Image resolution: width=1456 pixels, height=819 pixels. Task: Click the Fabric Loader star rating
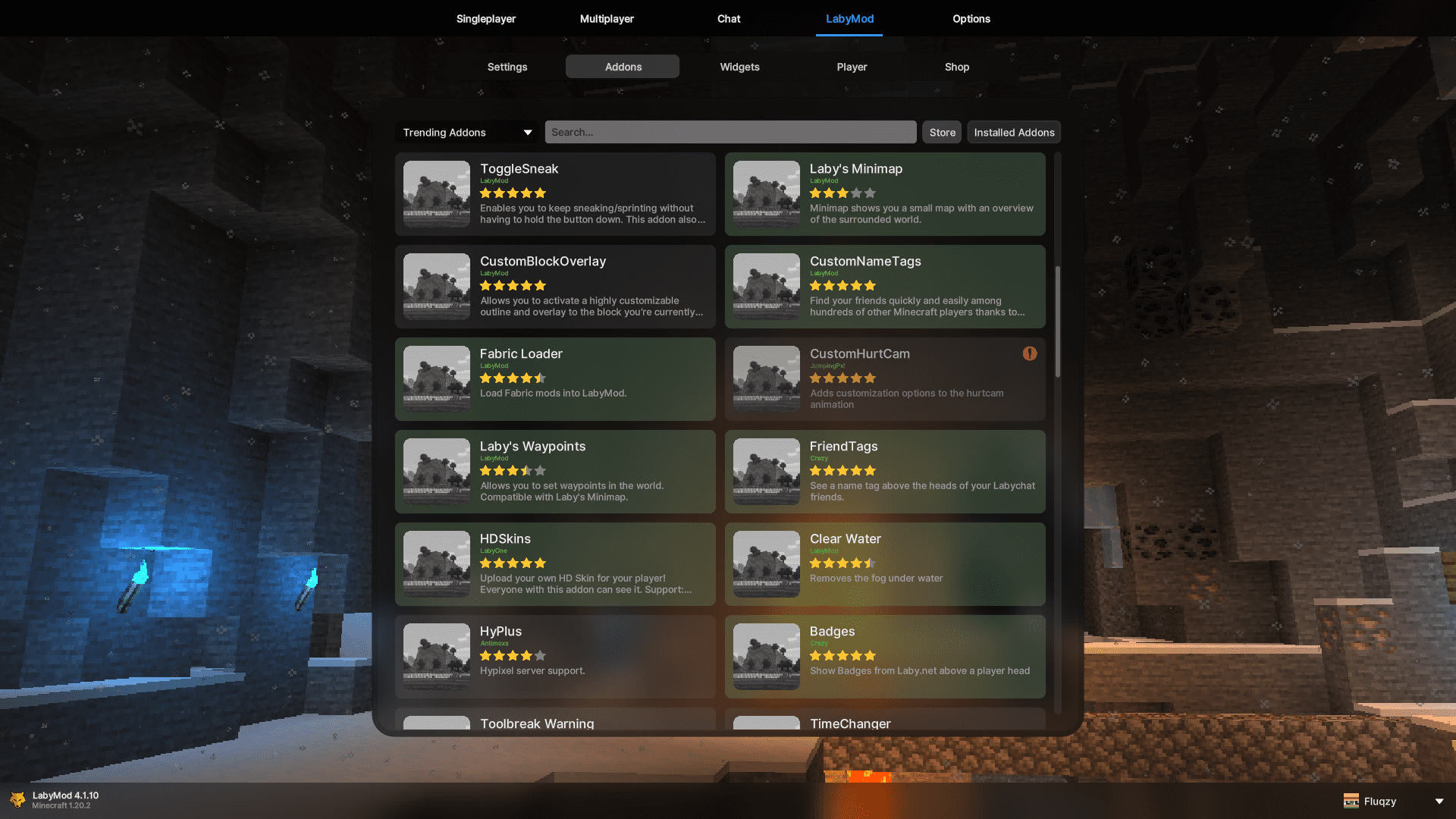513,378
